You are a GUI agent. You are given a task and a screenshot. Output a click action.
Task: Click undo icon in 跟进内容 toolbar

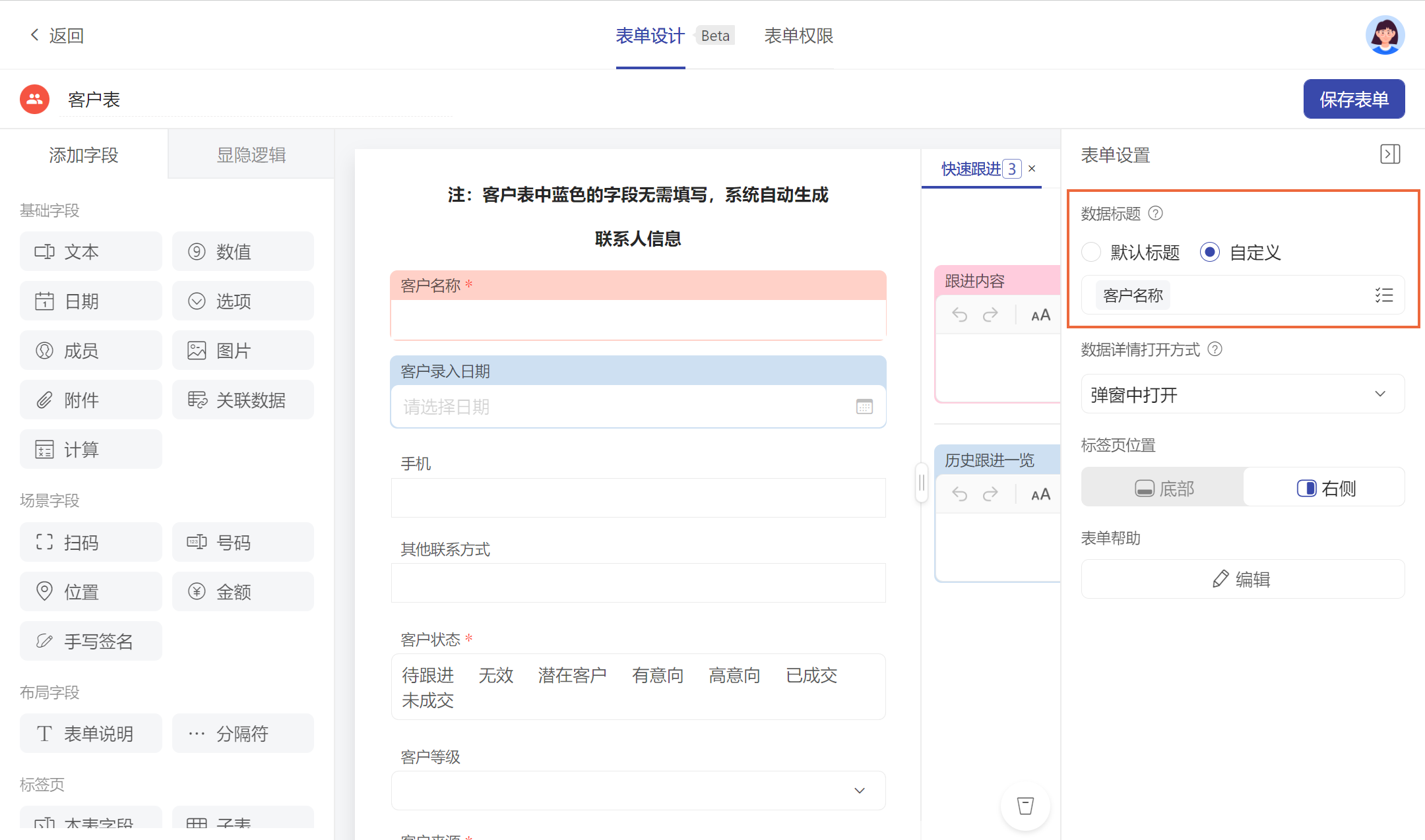959,315
